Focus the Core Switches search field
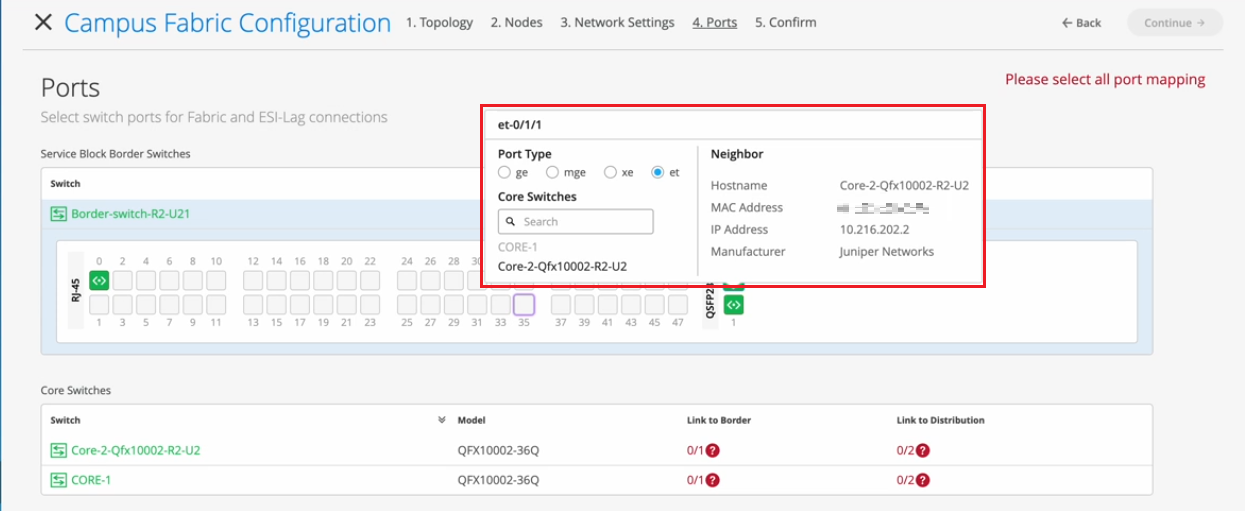The height and width of the screenshot is (515, 1249). [585, 222]
